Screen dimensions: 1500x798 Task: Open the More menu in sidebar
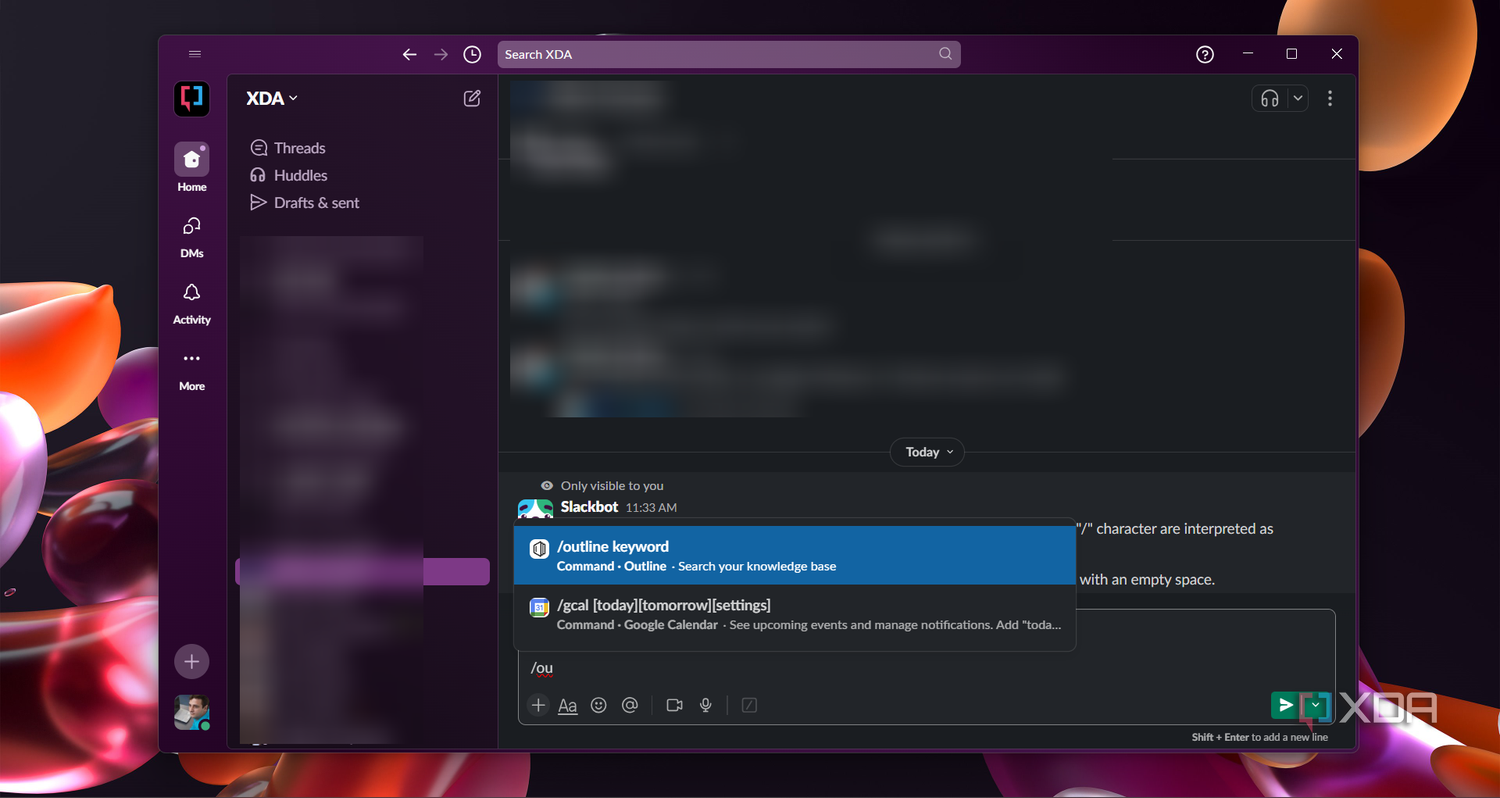tap(192, 370)
